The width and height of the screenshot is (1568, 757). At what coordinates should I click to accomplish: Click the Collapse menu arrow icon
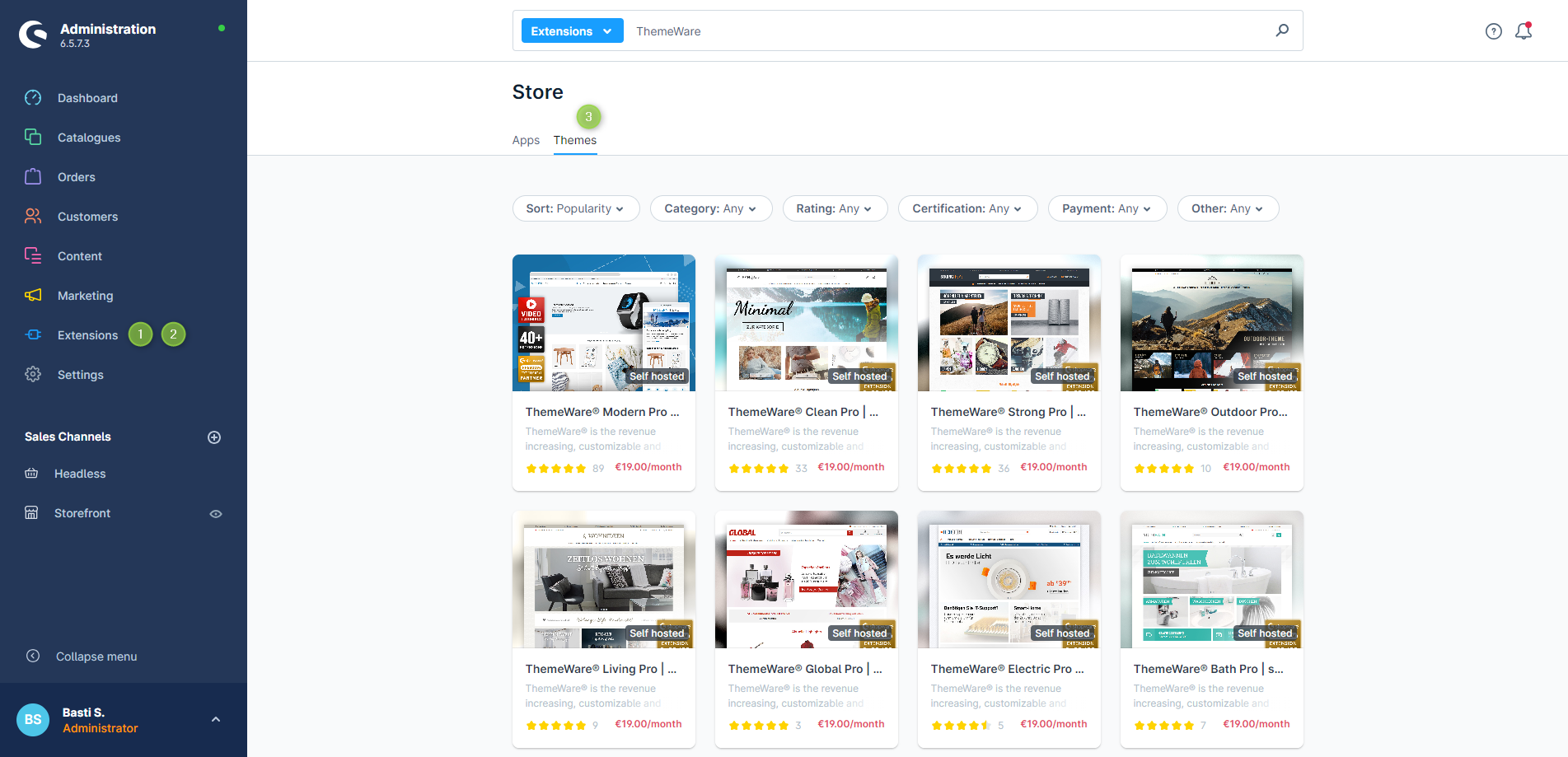33,657
